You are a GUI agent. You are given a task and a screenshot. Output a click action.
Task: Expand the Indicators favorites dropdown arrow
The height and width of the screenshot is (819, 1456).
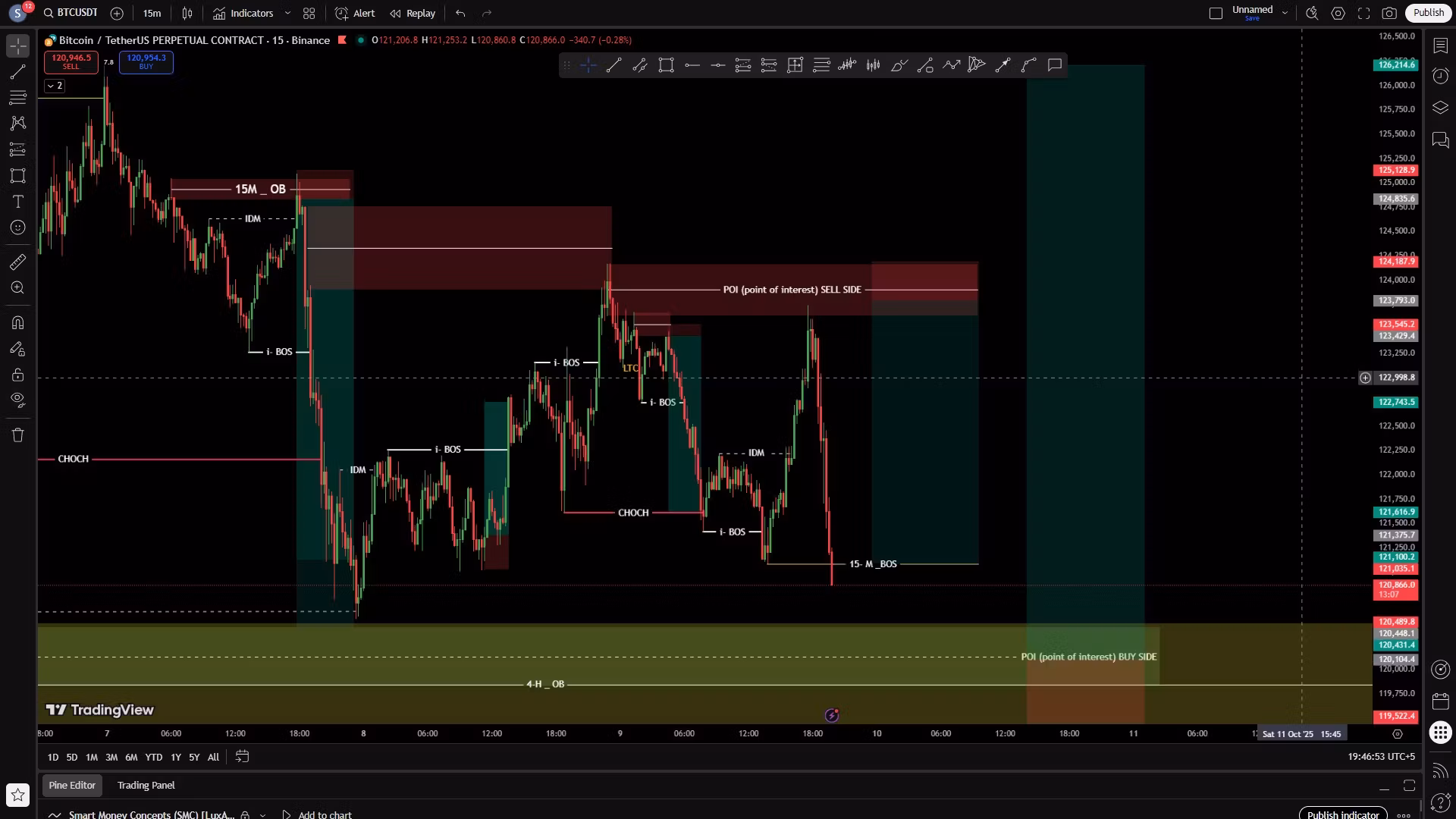pyautogui.click(x=287, y=13)
